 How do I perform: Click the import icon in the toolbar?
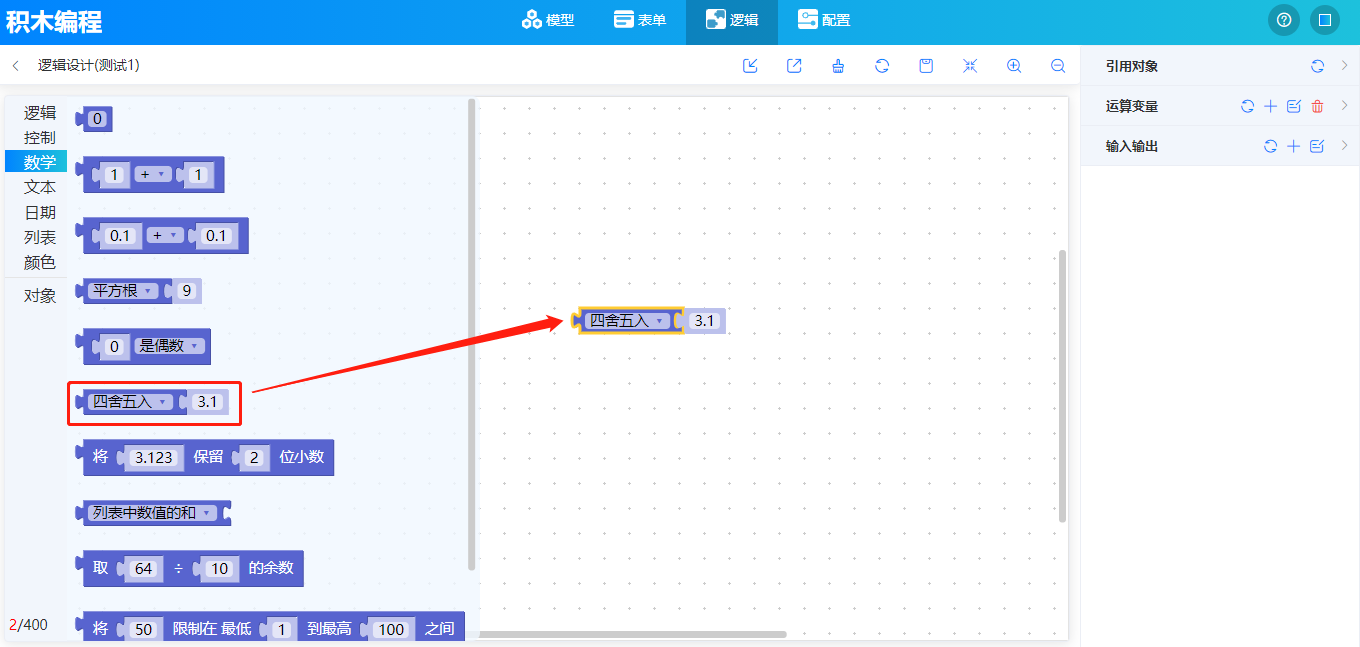pos(750,66)
